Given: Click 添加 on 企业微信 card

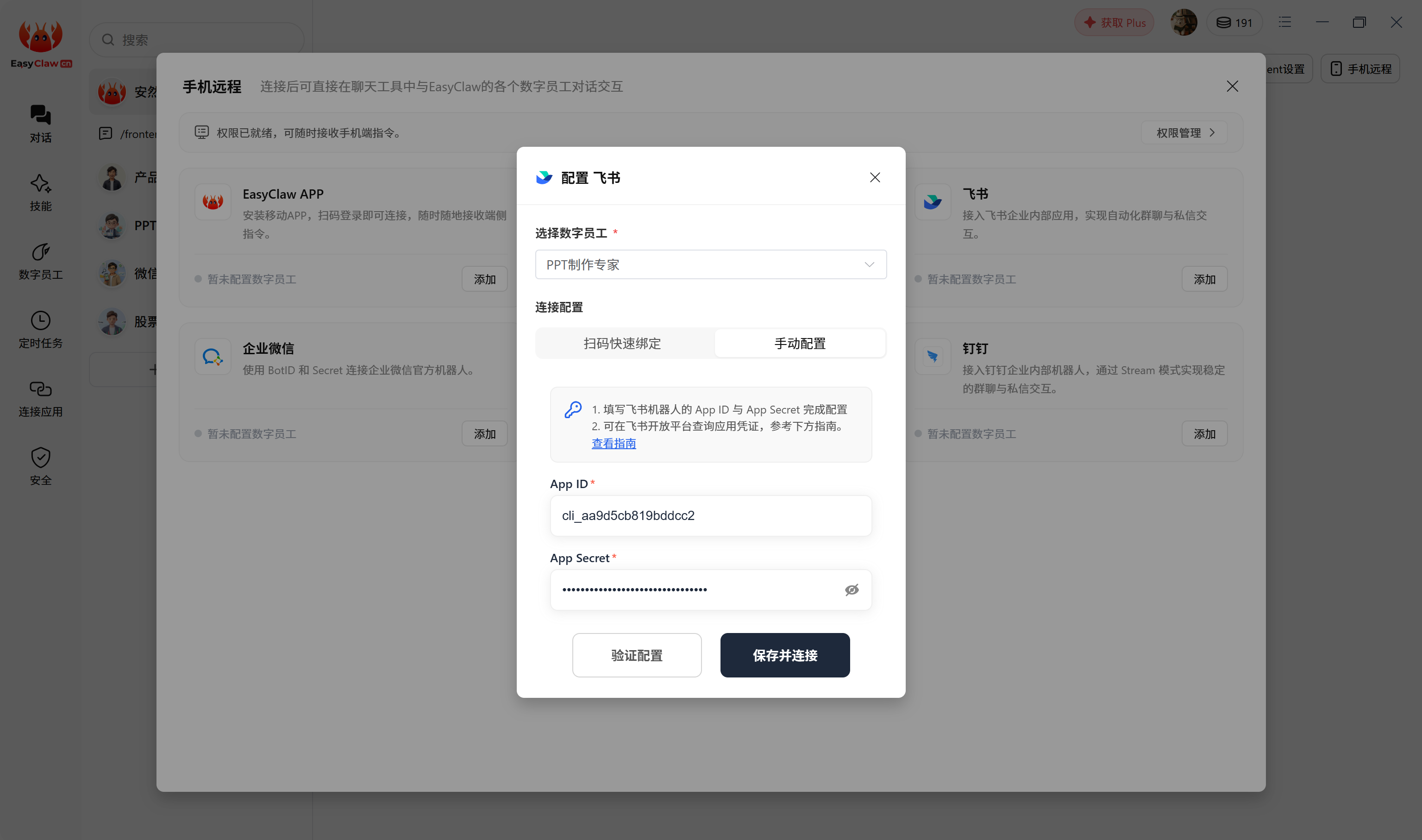Looking at the screenshot, I should (484, 433).
